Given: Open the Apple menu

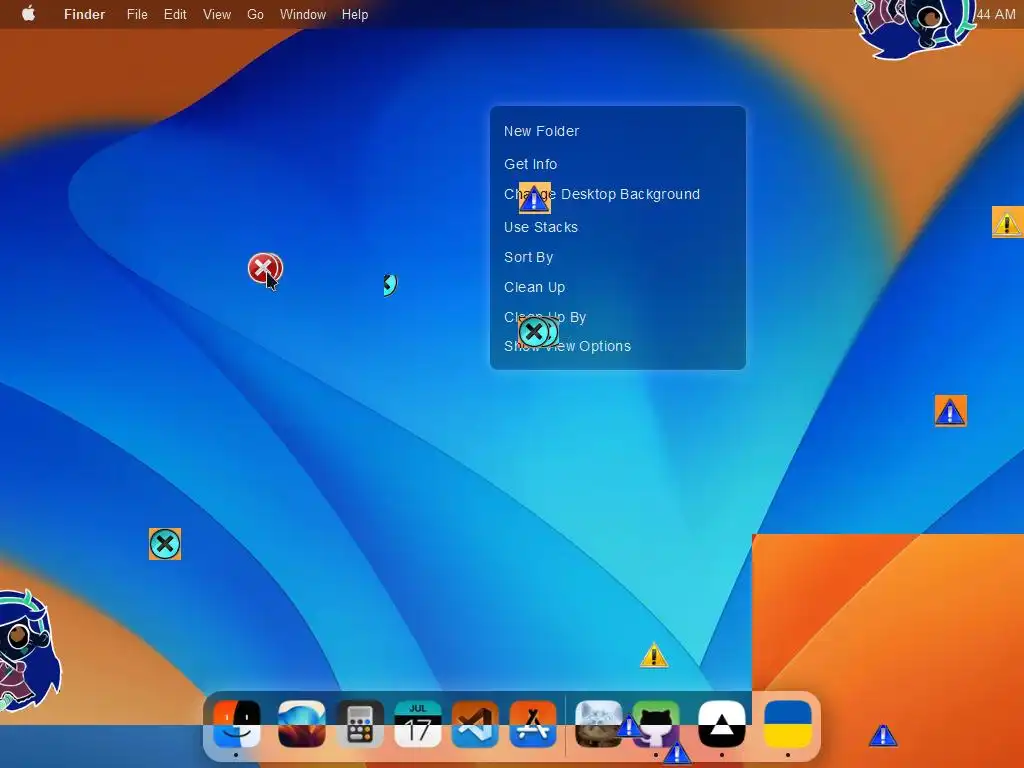Looking at the screenshot, I should coord(28,14).
